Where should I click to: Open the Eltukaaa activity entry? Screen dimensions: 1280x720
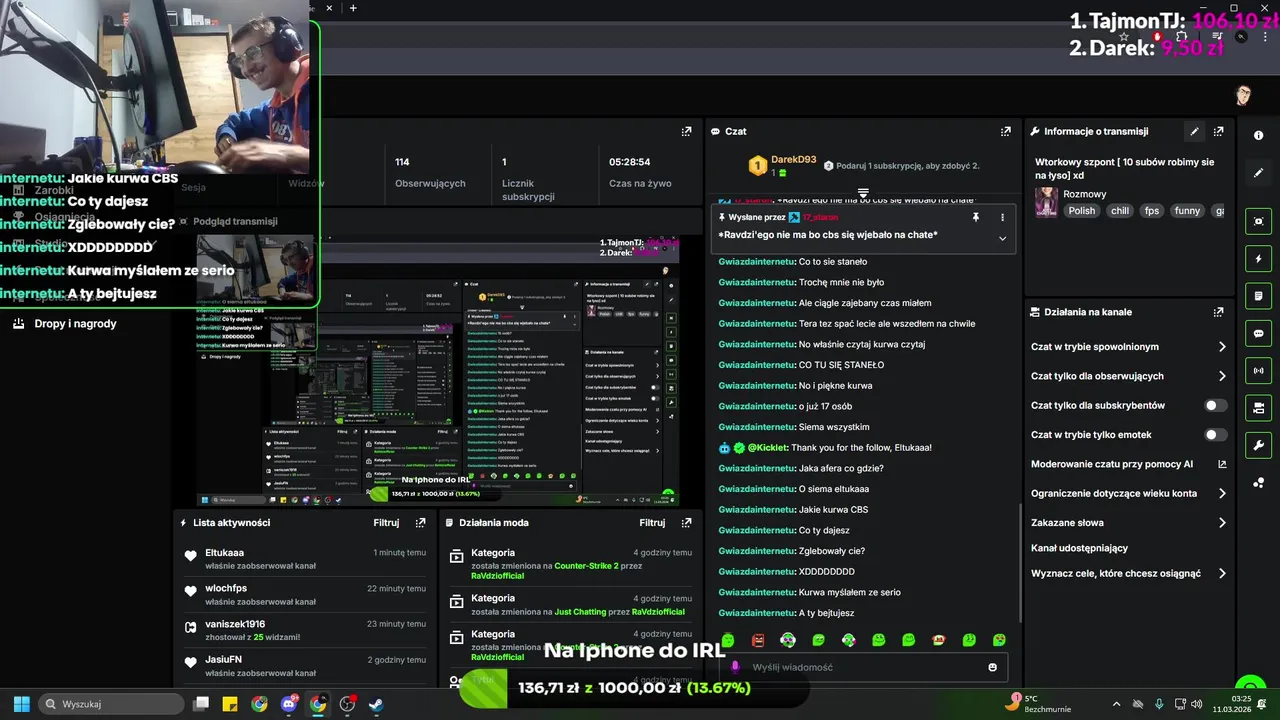(x=305, y=559)
